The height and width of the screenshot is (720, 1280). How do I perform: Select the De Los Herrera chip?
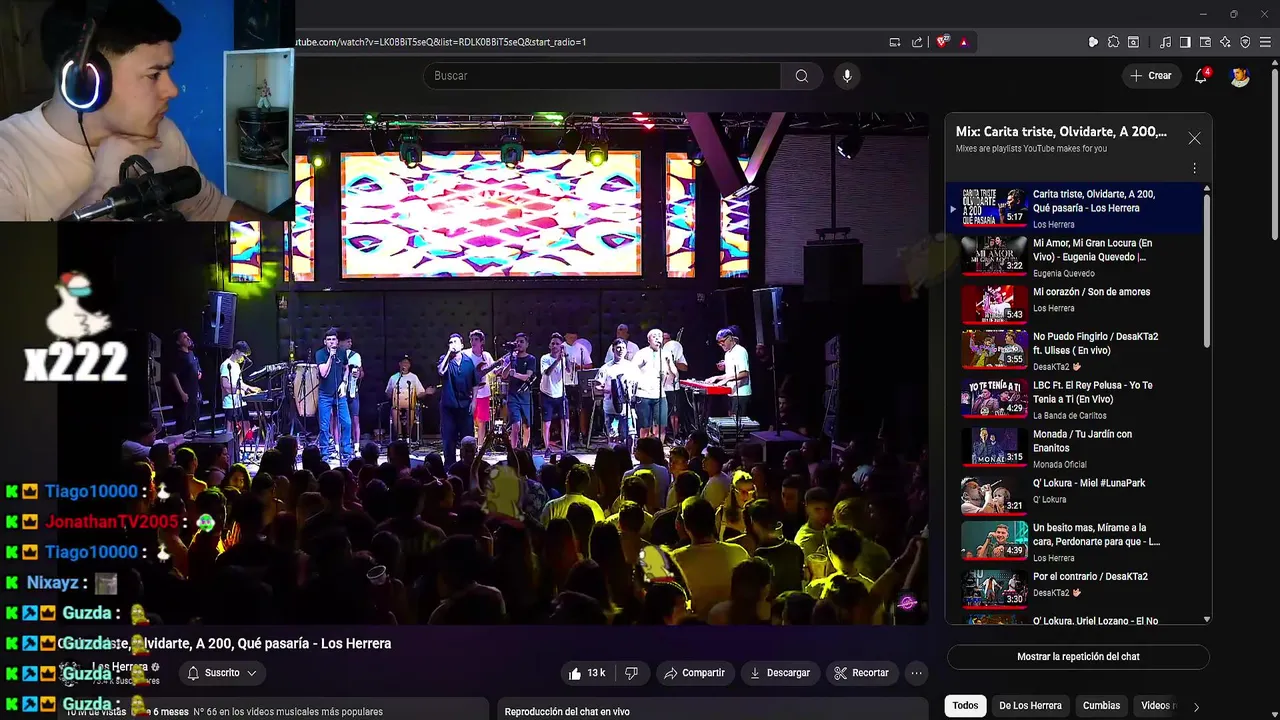point(1030,706)
